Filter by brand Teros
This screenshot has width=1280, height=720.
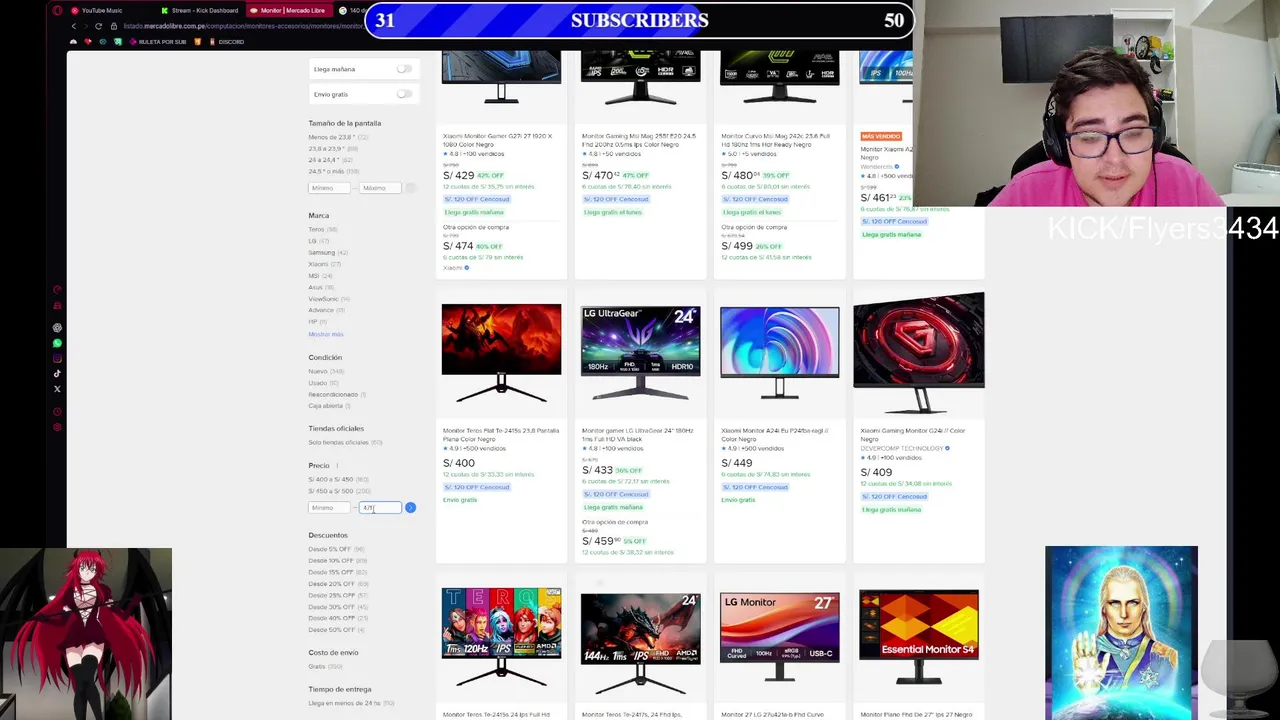click(316, 229)
